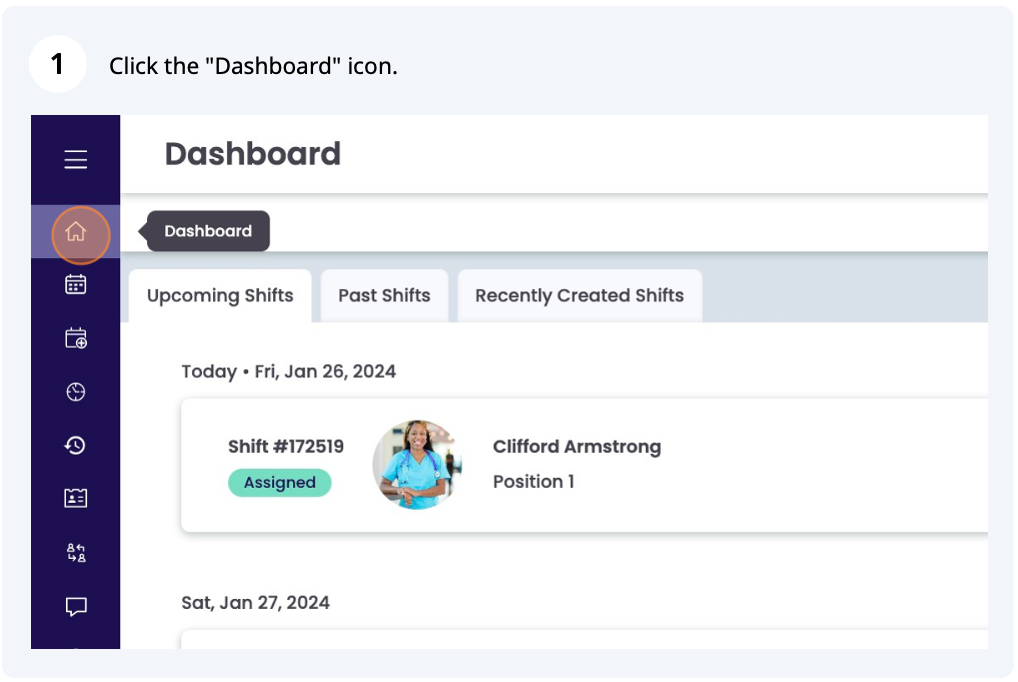The height and width of the screenshot is (682, 1018).
Task: Open the ID card icon in sidebar
Action: coord(76,498)
